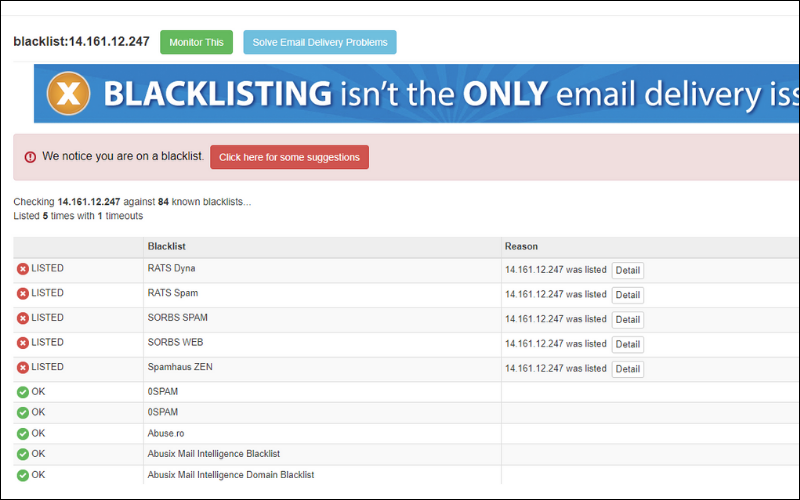The image size is (800, 500).
Task: Click the blacklist:14.161.12.247 heading
Action: click(x=82, y=41)
